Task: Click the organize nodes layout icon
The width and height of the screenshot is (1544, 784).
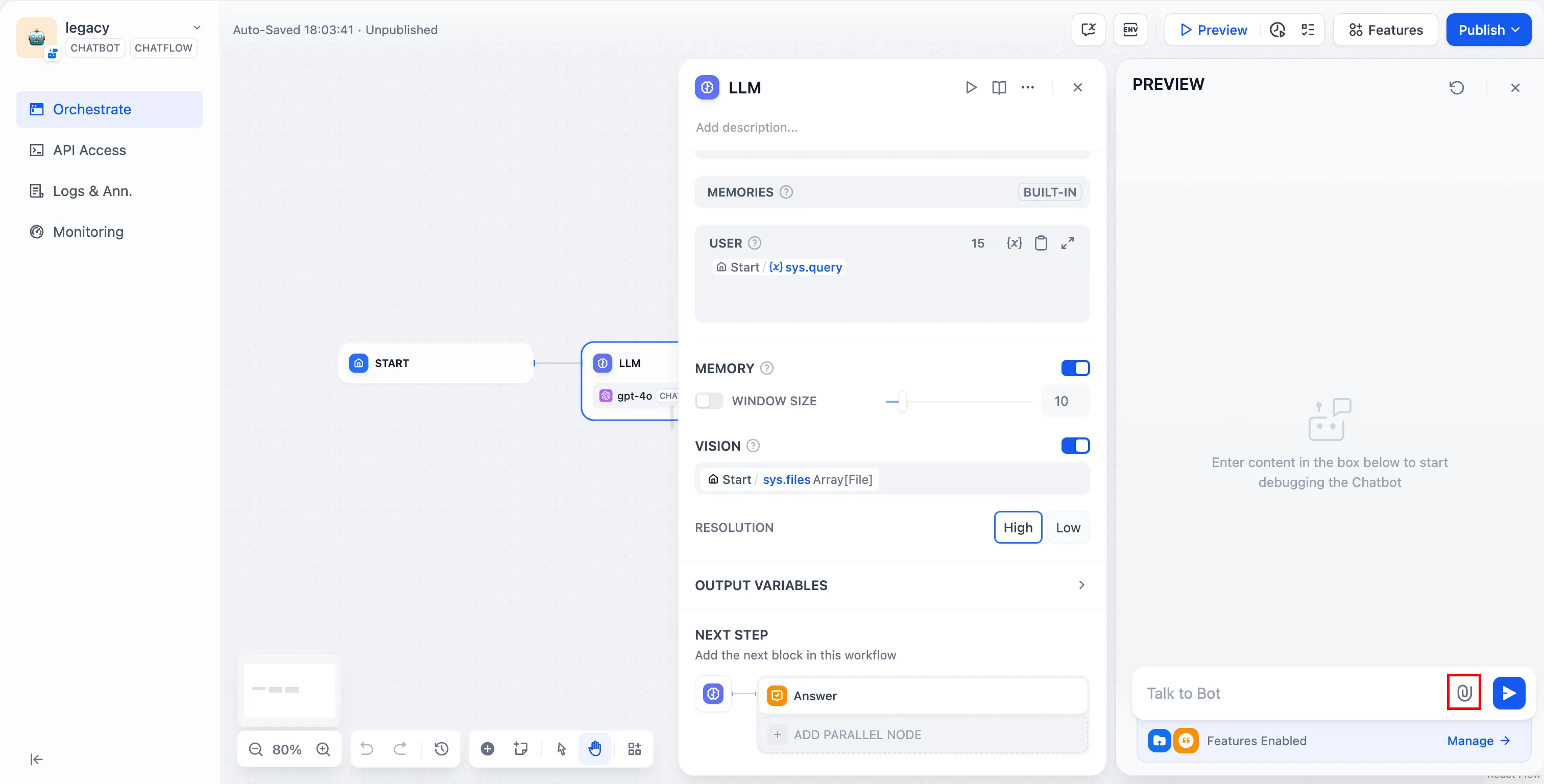Action: 634,748
